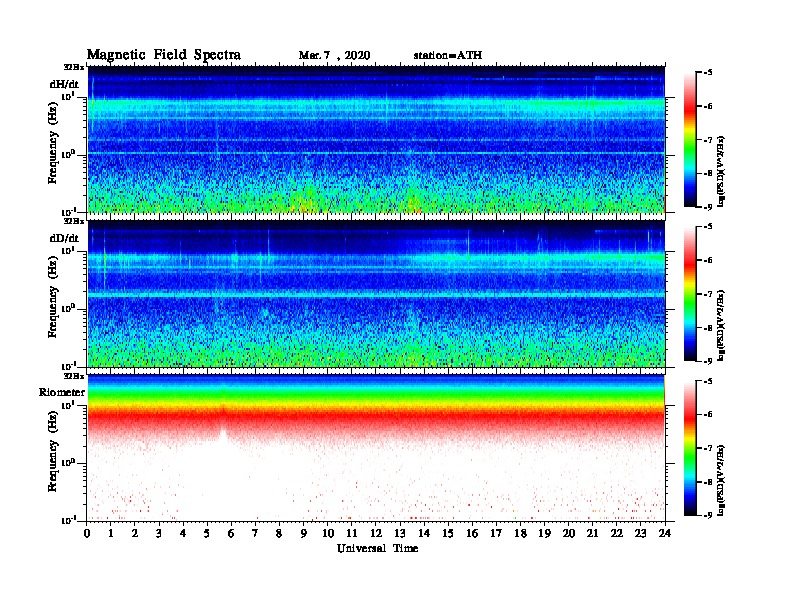
Task: Click the "Universal Time" axis label
Action: coord(377,548)
